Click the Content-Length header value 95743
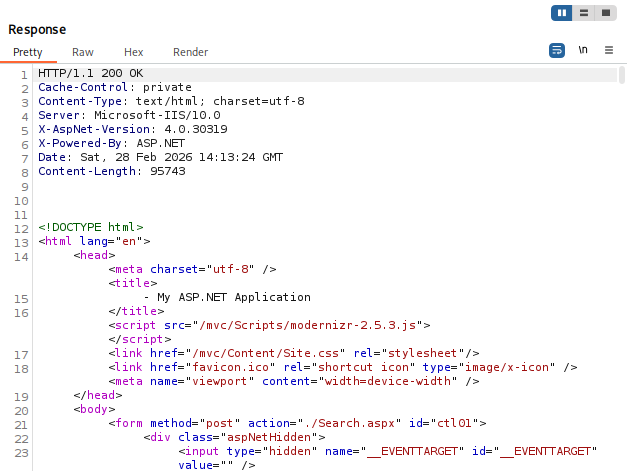Screen dimensions: 627x471 [x=168, y=172]
